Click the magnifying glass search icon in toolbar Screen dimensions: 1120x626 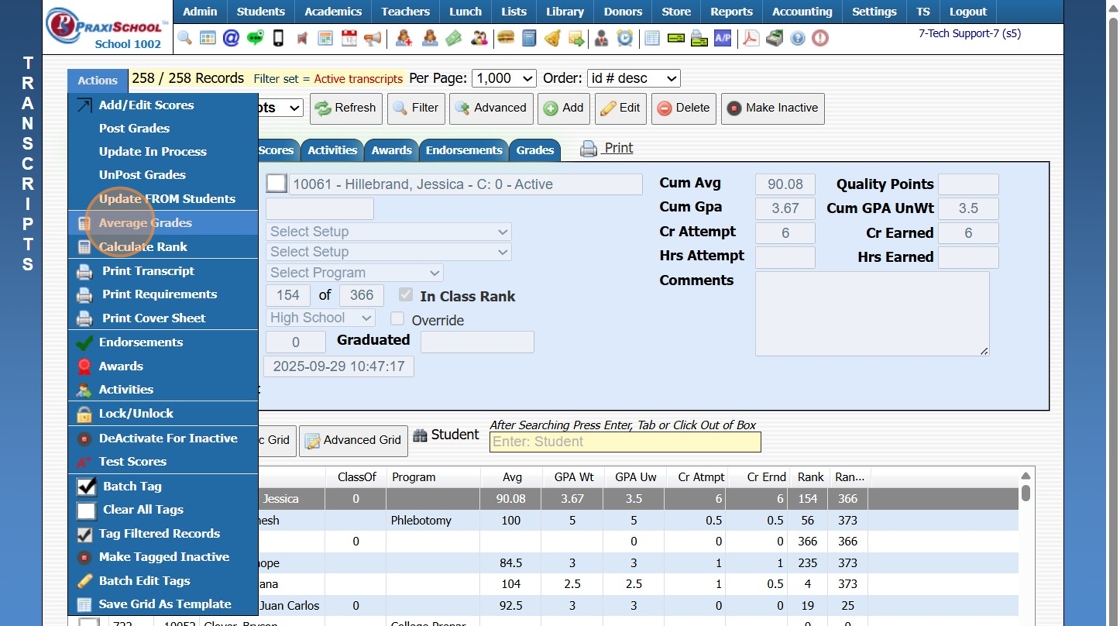point(184,39)
